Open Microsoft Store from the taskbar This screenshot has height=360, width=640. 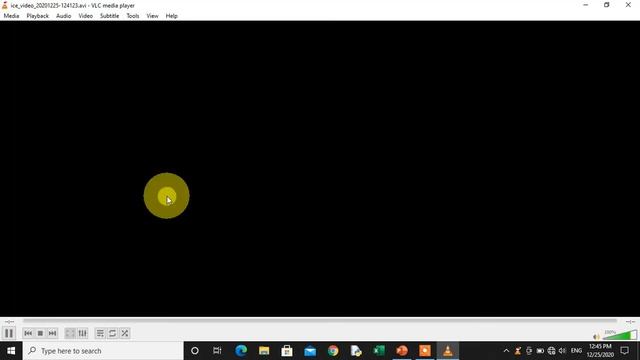tap(287, 351)
